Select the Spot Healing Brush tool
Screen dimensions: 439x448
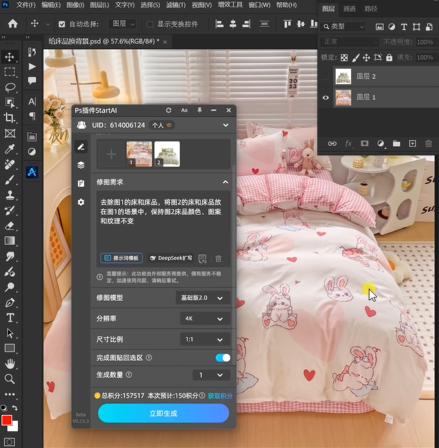pyautogui.click(x=10, y=164)
